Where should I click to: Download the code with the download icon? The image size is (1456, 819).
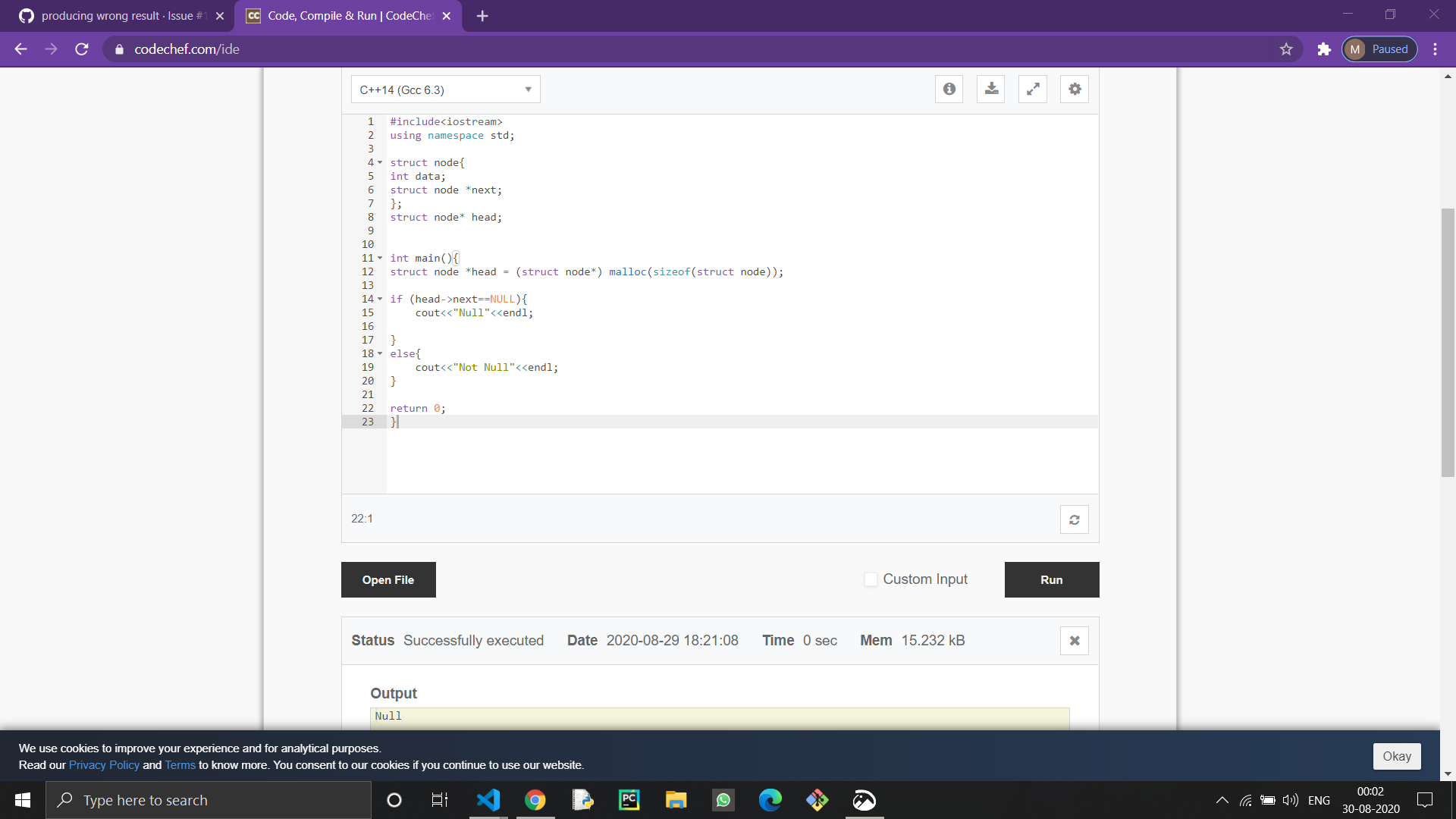coord(991,89)
